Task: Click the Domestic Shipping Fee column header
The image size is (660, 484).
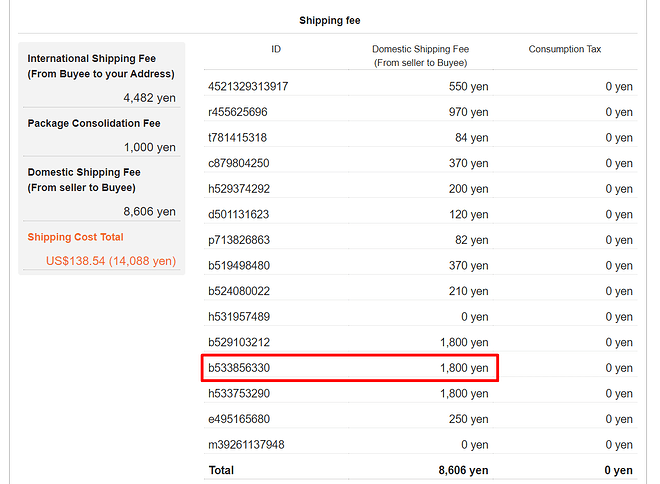Action: (420, 56)
